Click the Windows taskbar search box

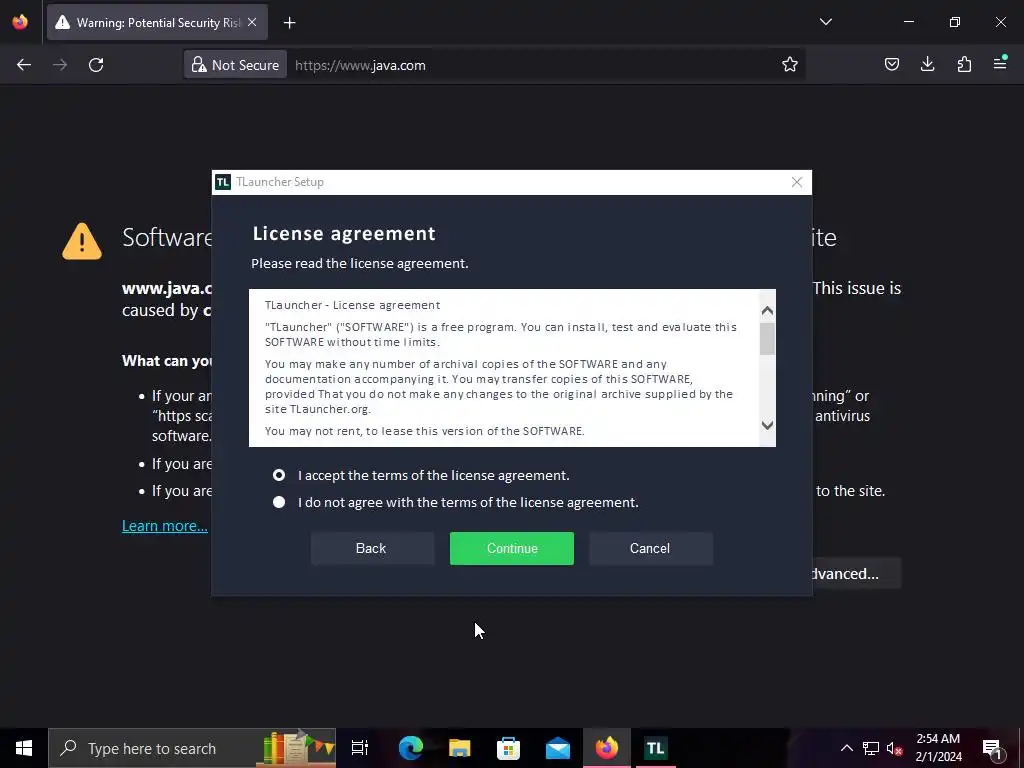point(192,748)
